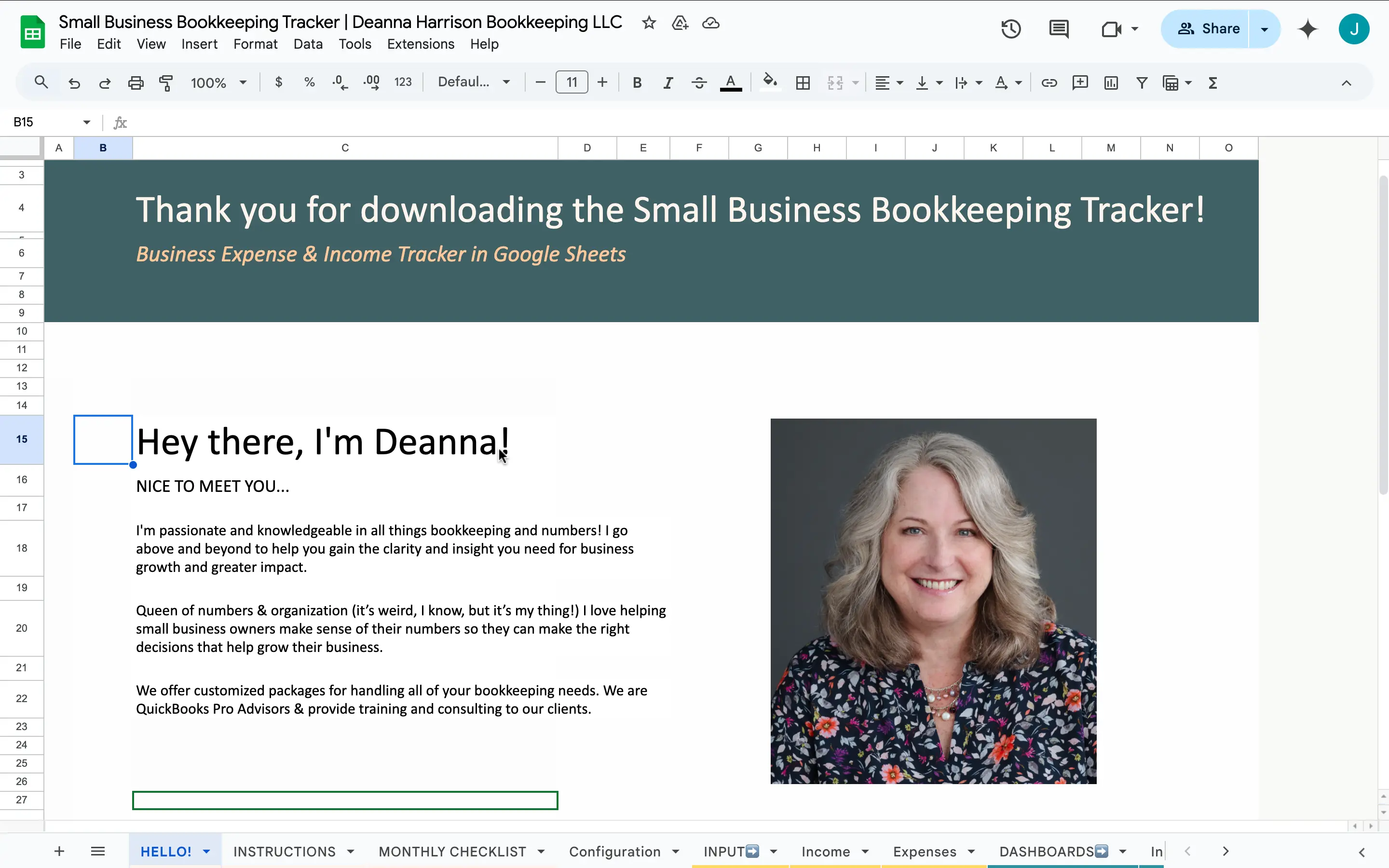Open the Data menu
The image size is (1389, 868).
click(x=308, y=44)
